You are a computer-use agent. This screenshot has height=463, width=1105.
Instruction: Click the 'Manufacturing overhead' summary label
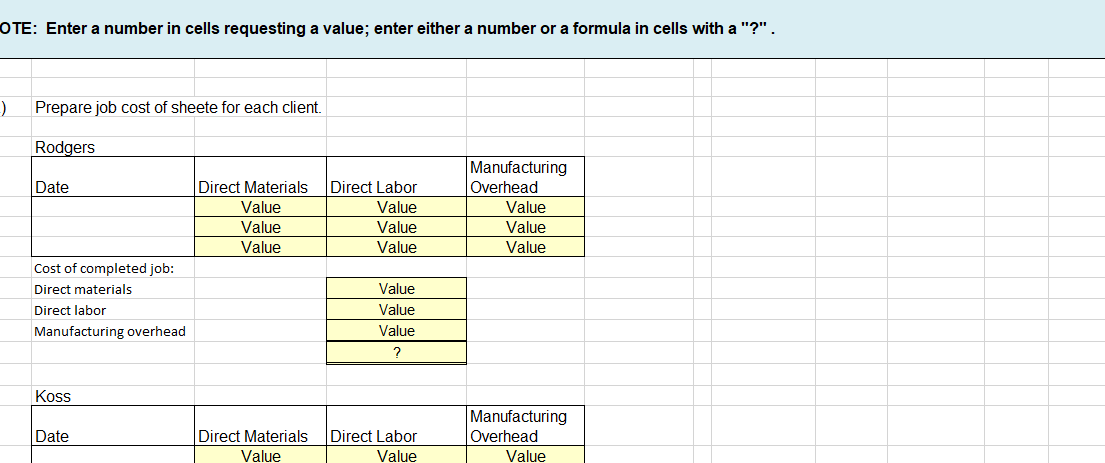coord(110,331)
